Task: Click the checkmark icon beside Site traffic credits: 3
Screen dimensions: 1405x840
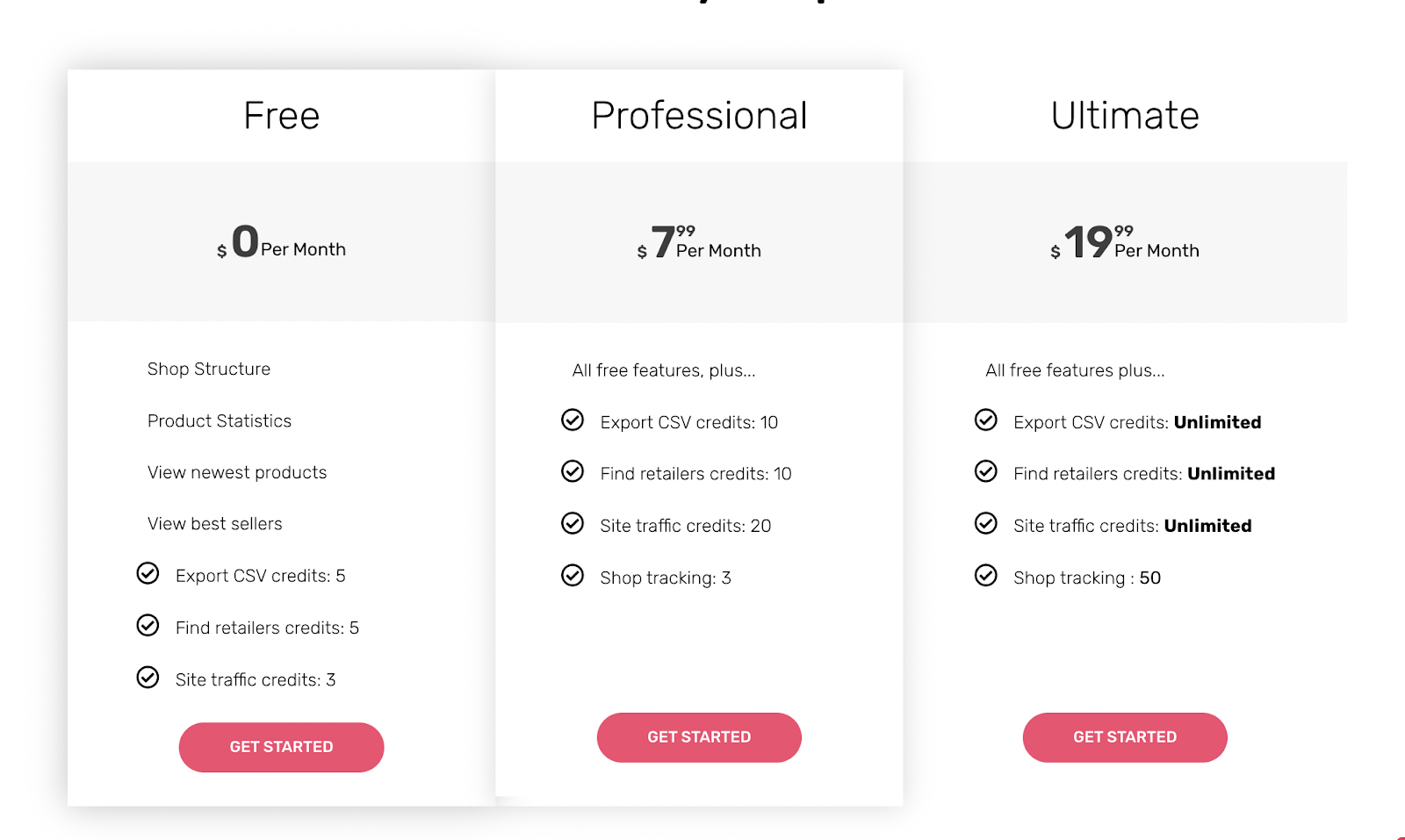Action: coord(148,677)
